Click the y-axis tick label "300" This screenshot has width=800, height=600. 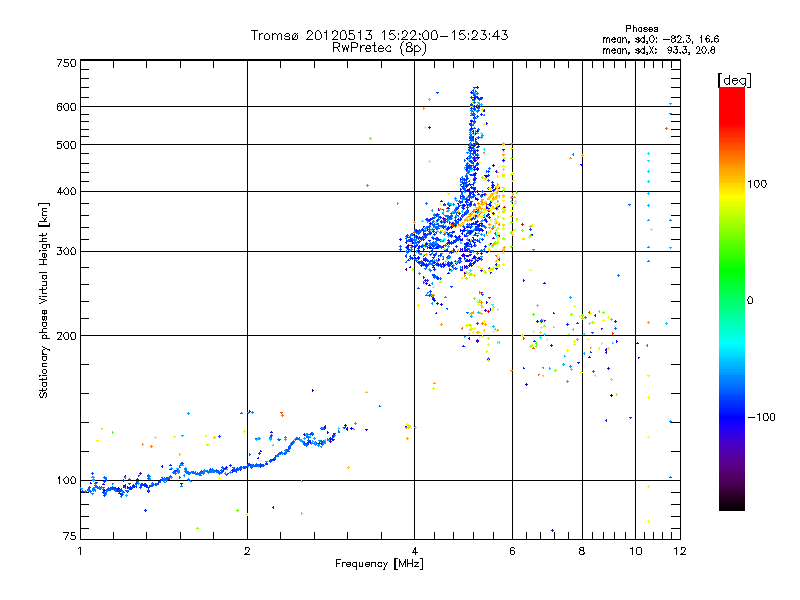coord(67,251)
